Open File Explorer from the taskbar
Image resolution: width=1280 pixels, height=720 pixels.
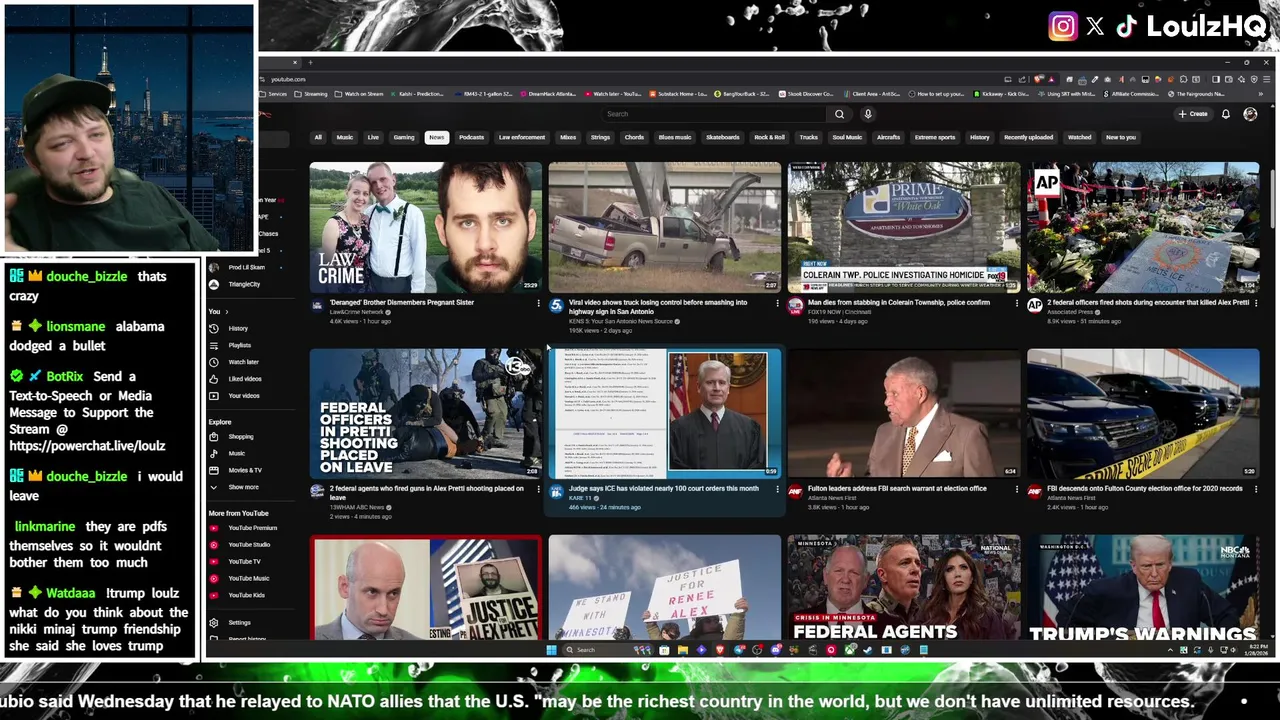coord(683,650)
